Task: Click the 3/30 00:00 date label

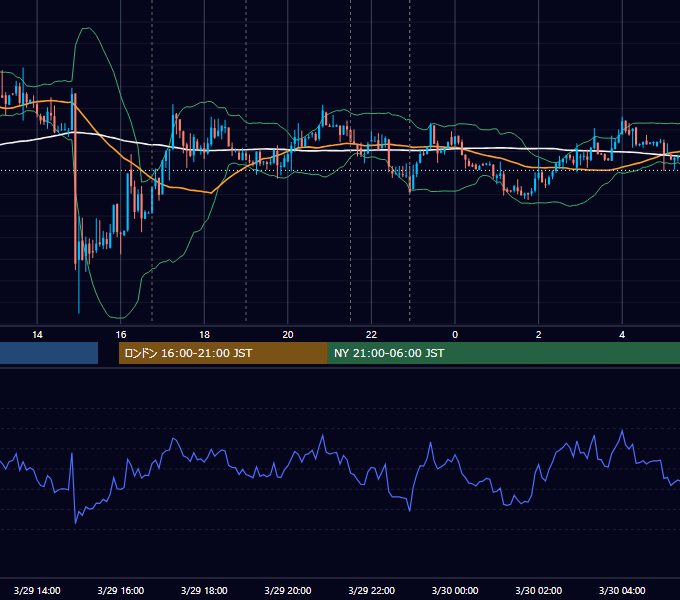Action: (455, 590)
